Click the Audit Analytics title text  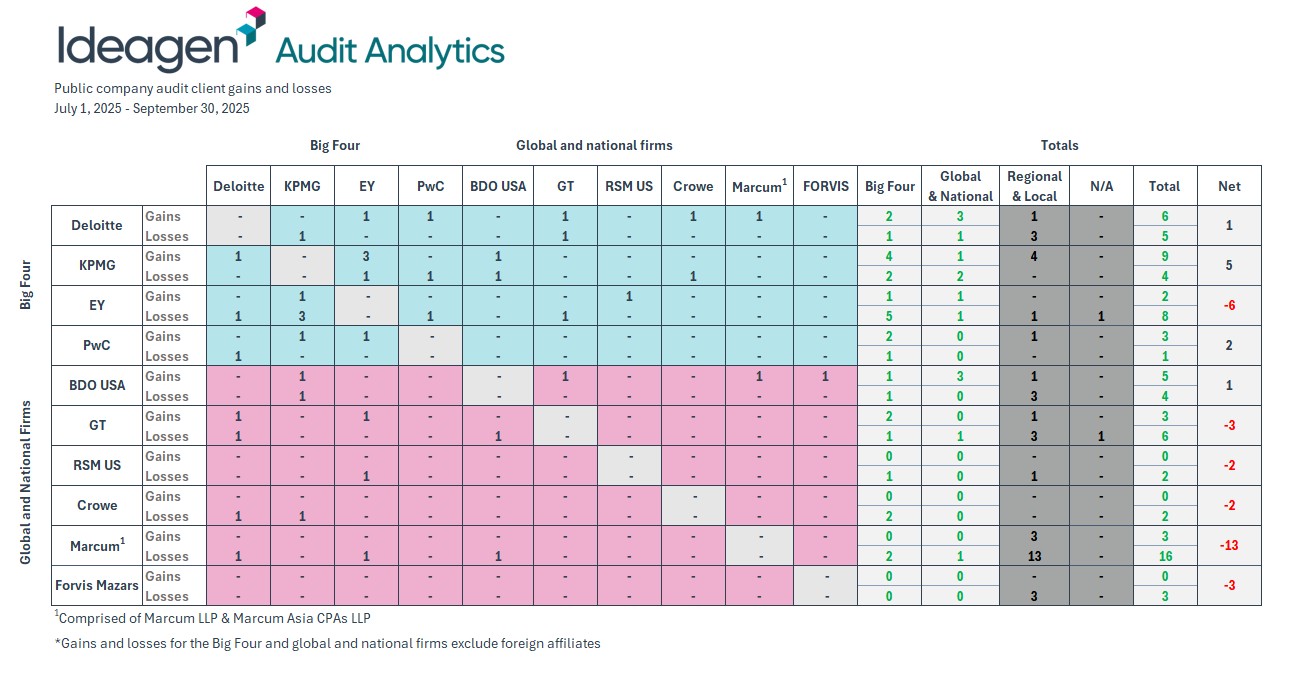click(x=389, y=50)
